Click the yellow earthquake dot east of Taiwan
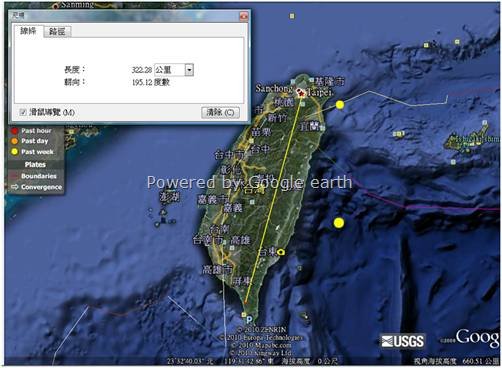Screen dimensions: 502x368 339,223
